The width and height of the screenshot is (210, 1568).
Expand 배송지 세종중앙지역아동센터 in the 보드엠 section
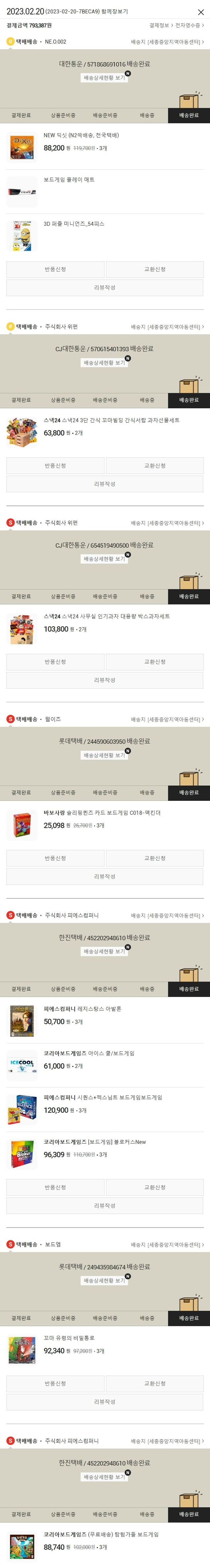[x=167, y=1245]
